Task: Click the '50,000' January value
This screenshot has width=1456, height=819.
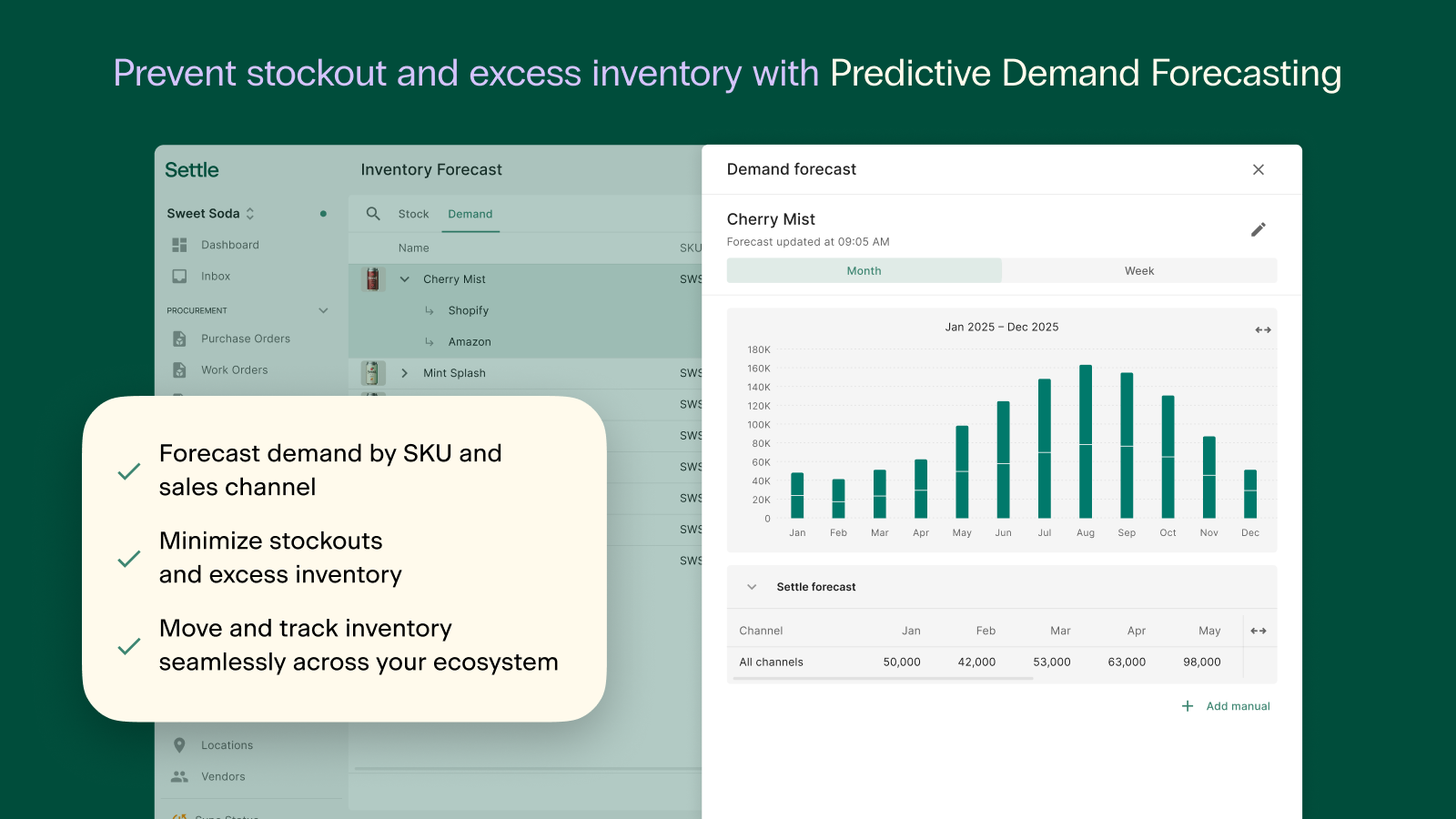Action: click(x=902, y=662)
